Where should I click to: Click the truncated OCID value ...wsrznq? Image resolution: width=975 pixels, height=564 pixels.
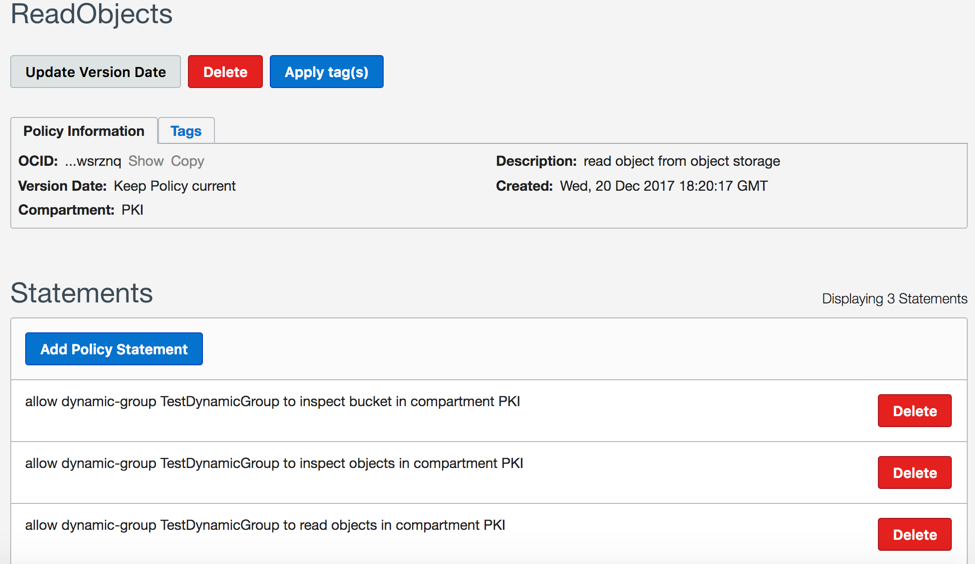[93, 161]
